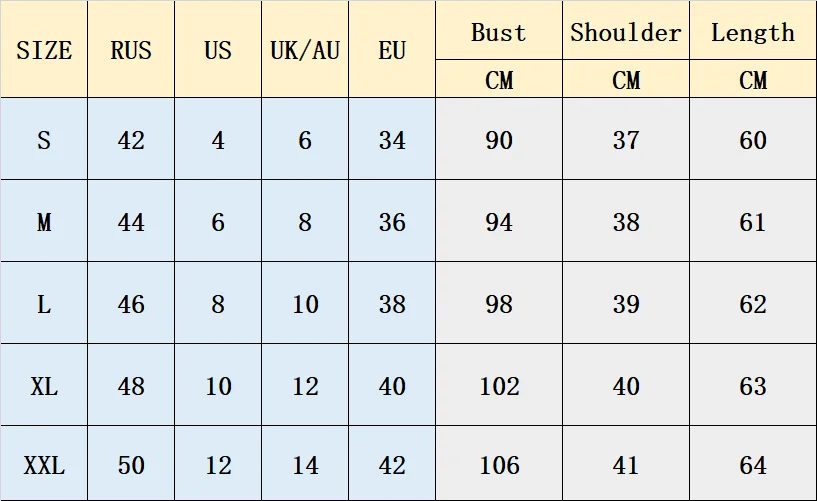Select the S size row label
Image resolution: width=817 pixels, height=501 pixels.
44,140
